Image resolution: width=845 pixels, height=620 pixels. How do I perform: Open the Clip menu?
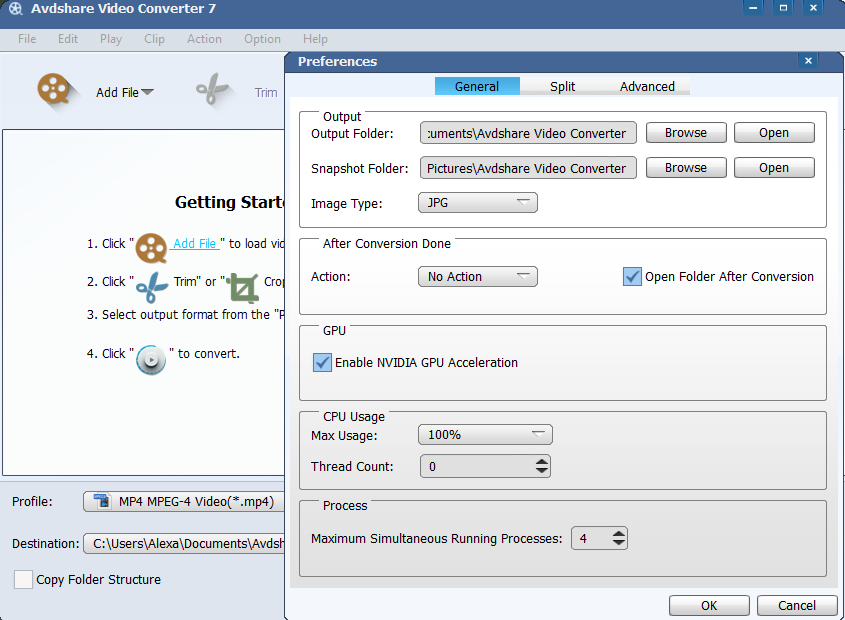click(154, 39)
